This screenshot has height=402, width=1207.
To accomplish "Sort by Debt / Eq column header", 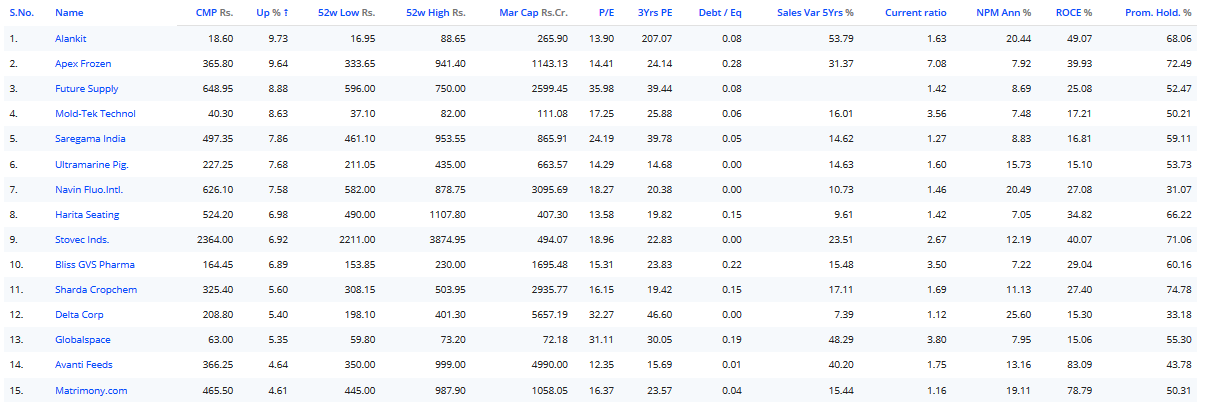I will click(x=720, y=12).
